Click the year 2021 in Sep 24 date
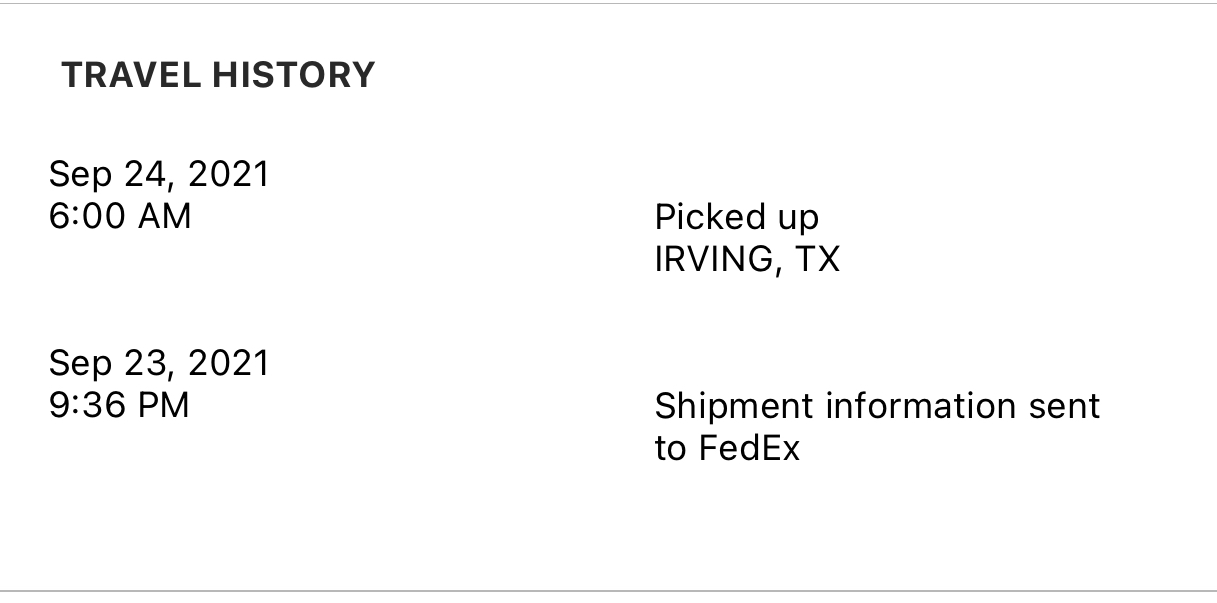The height and width of the screenshot is (603, 1217). click(229, 174)
